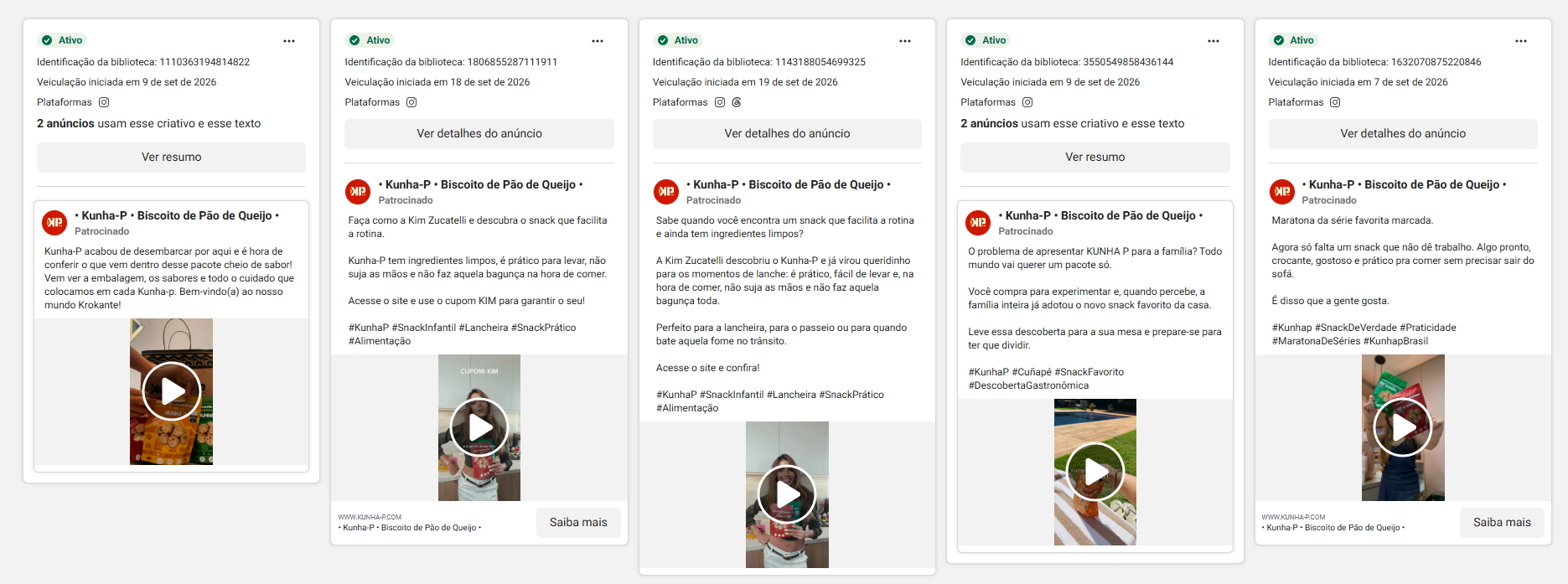Image resolution: width=1568 pixels, height=584 pixels.
Task: Click Kunha-P profile logo on the 'Sabe quando você' ad
Action: point(666,192)
